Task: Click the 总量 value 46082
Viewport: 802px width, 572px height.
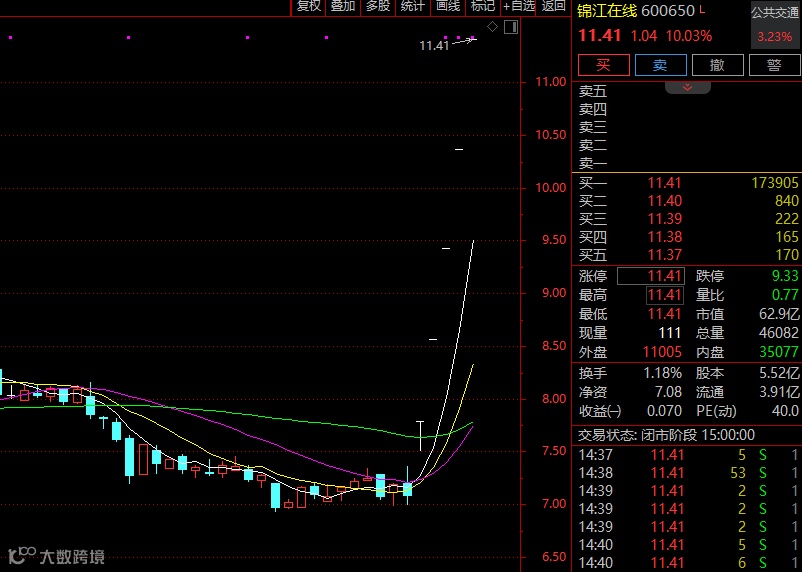Action: (x=779, y=333)
